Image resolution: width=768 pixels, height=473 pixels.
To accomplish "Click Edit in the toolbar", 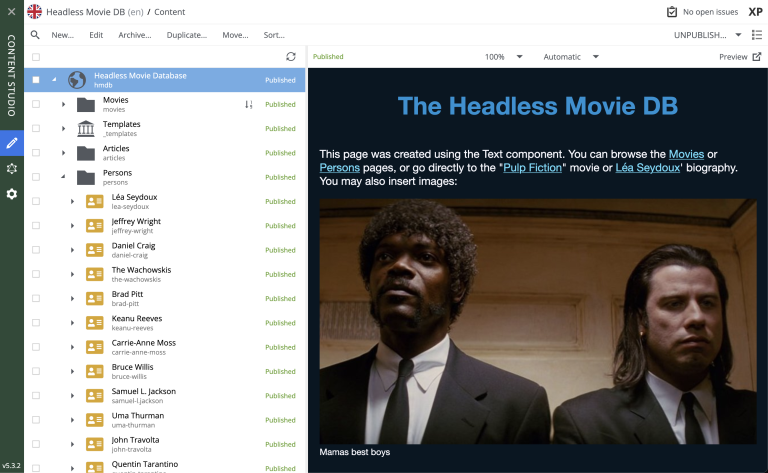I will coord(96,35).
